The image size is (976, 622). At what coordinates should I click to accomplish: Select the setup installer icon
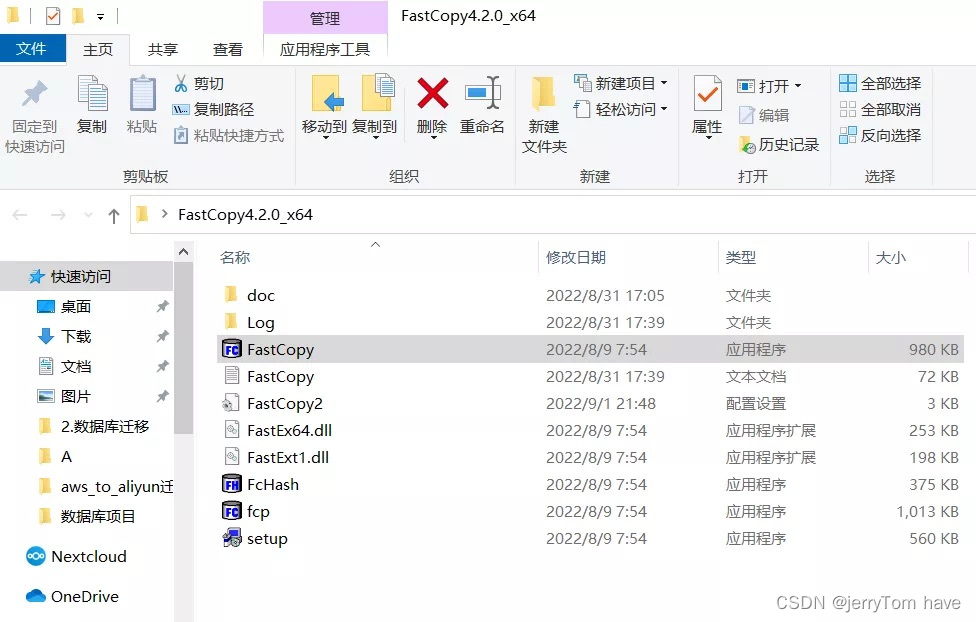tap(232, 538)
